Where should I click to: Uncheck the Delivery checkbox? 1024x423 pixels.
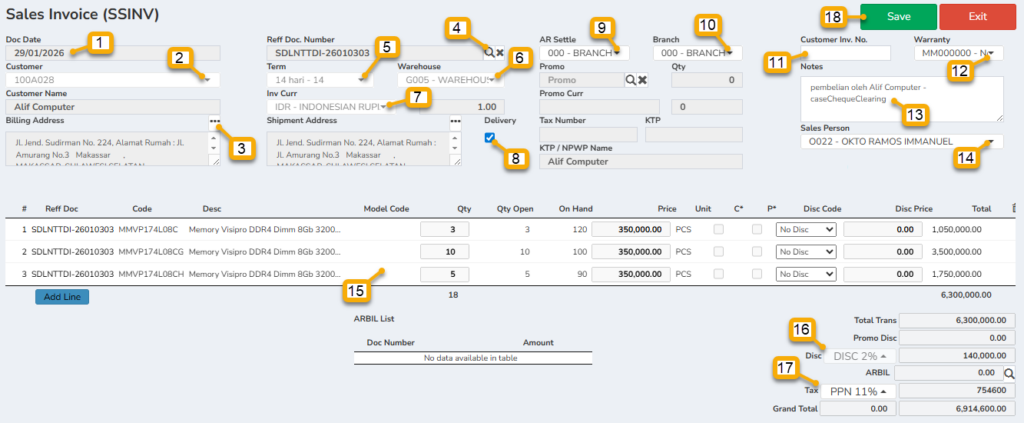(489, 138)
